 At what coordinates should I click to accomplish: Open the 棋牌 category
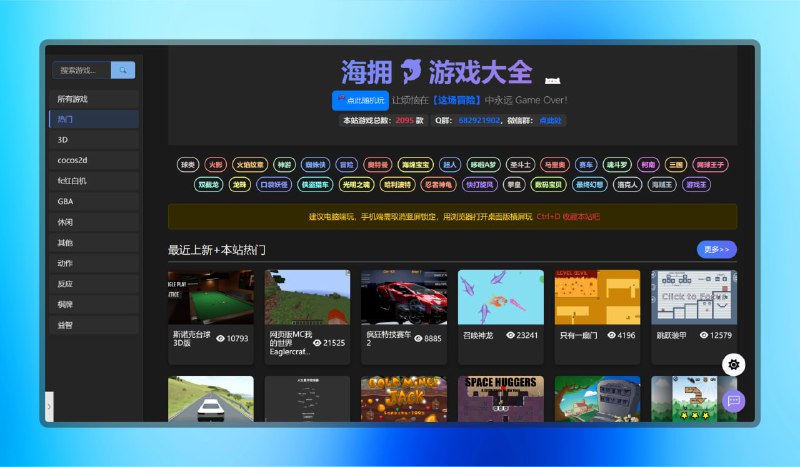(x=94, y=305)
